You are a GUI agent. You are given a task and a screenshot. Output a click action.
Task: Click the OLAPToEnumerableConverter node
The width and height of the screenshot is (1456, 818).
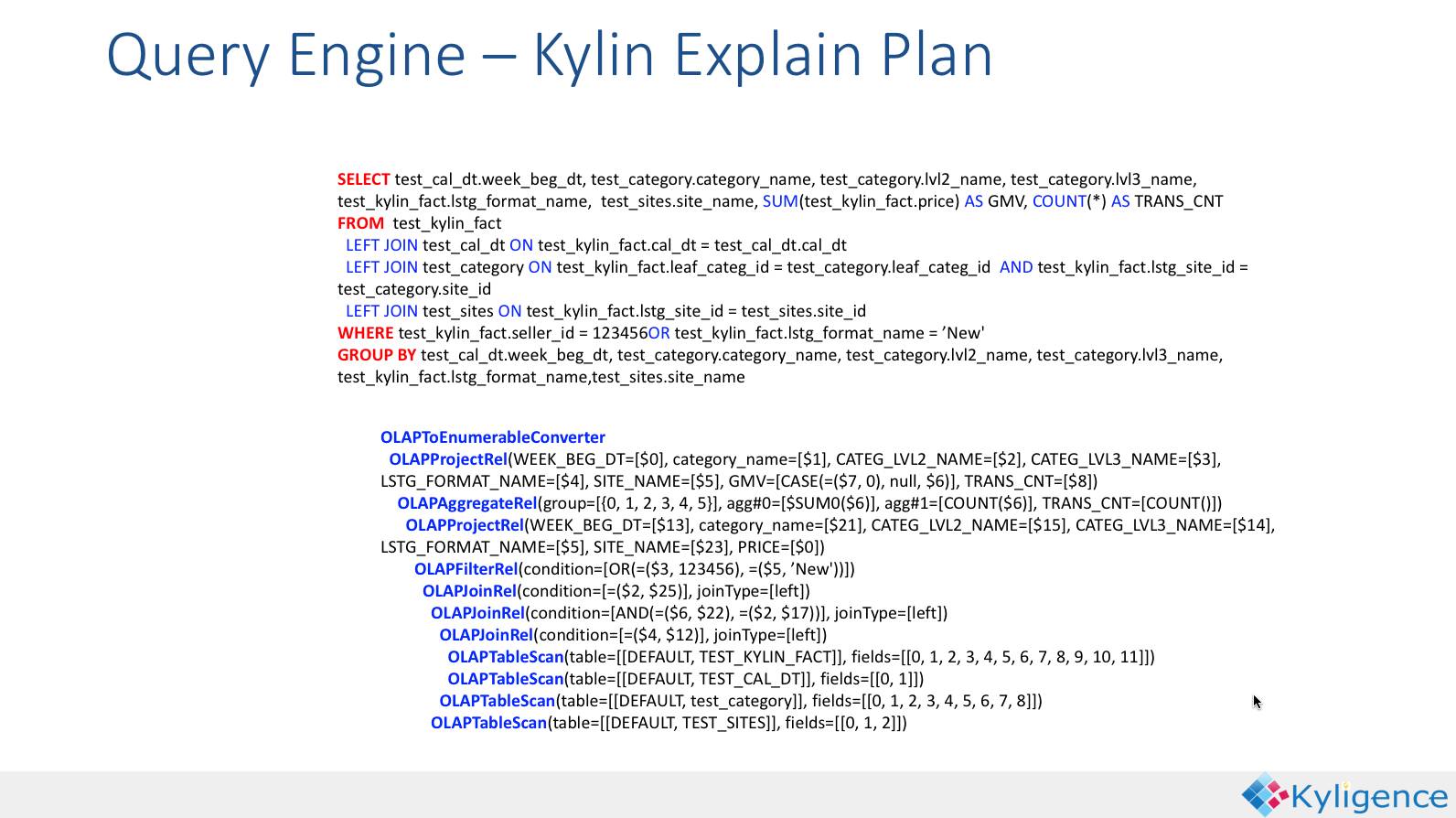pos(493,437)
